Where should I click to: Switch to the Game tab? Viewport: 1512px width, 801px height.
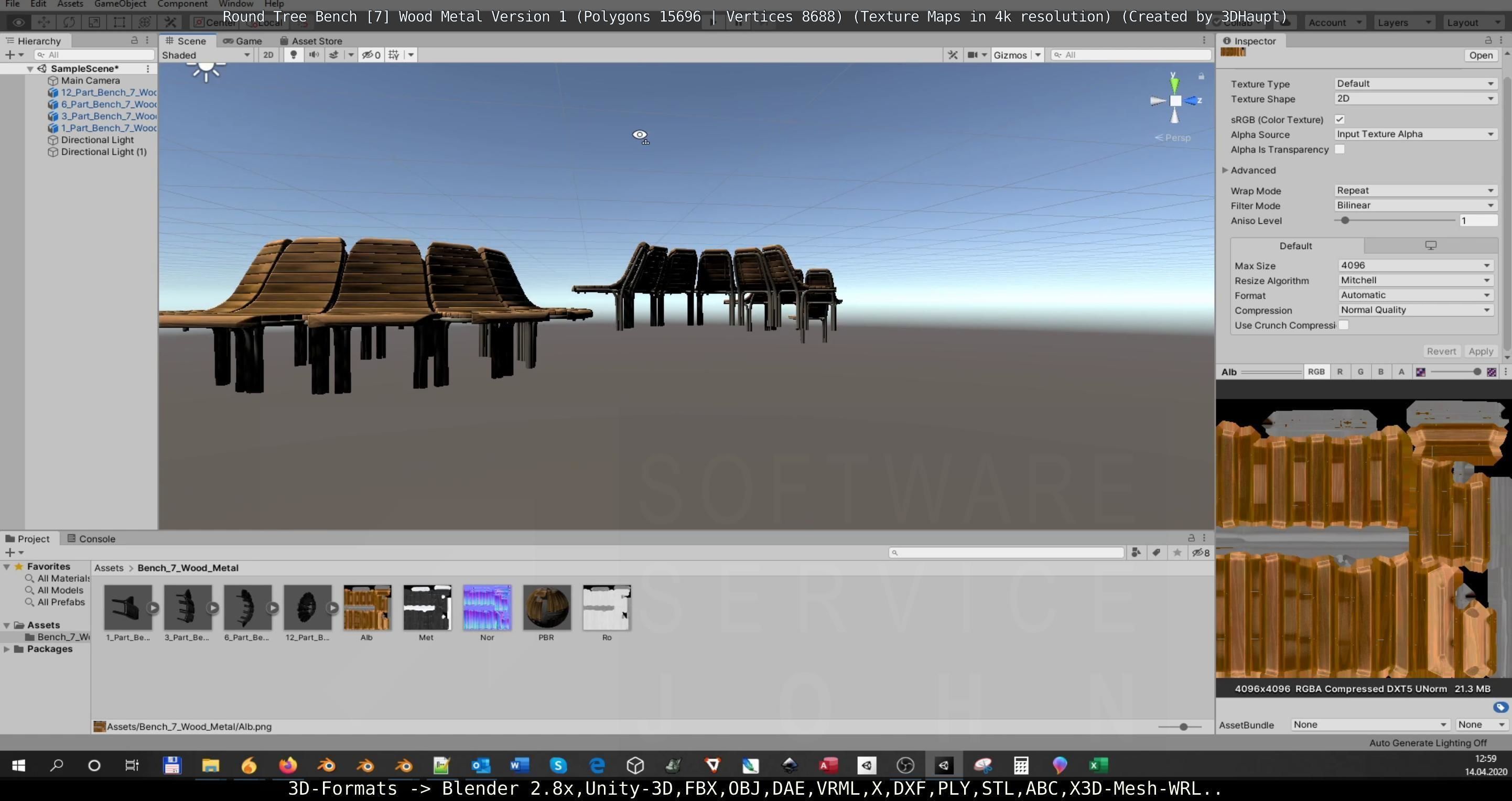pyautogui.click(x=242, y=40)
